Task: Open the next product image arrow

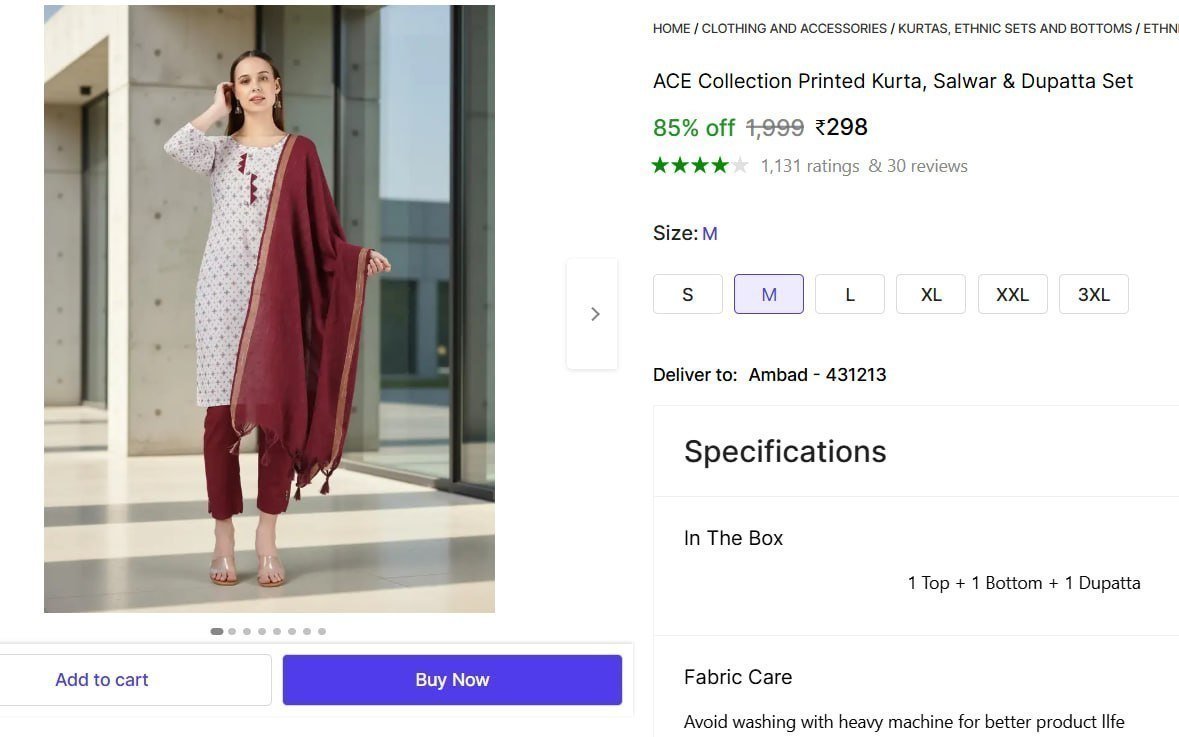Action: (594, 313)
